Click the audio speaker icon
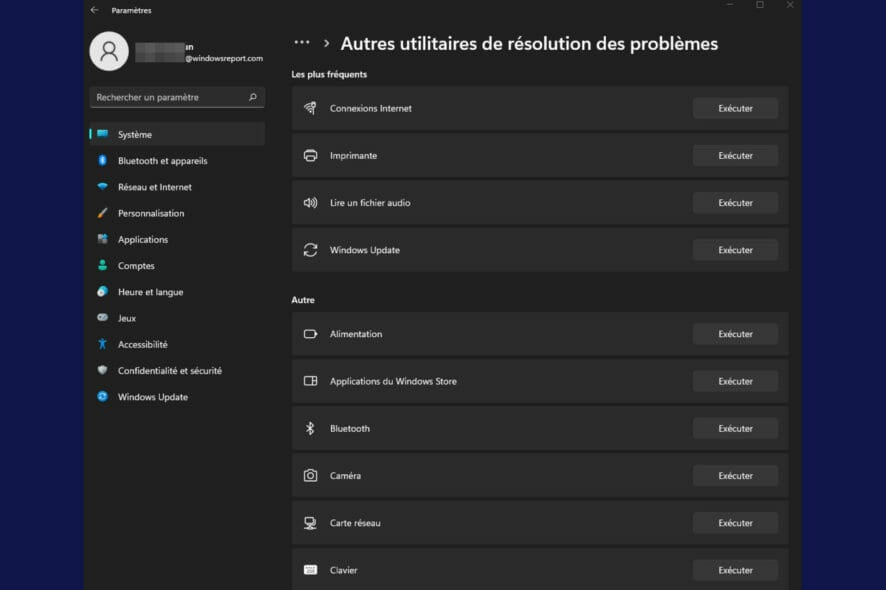The image size is (886, 590). [310, 202]
